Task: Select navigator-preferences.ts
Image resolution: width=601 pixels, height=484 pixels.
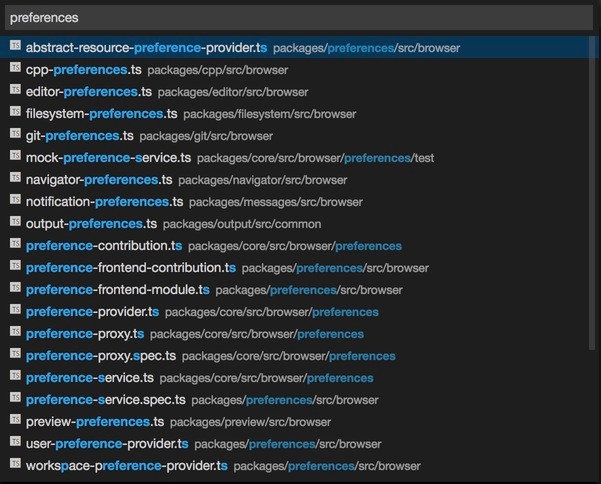Action: coord(99,179)
